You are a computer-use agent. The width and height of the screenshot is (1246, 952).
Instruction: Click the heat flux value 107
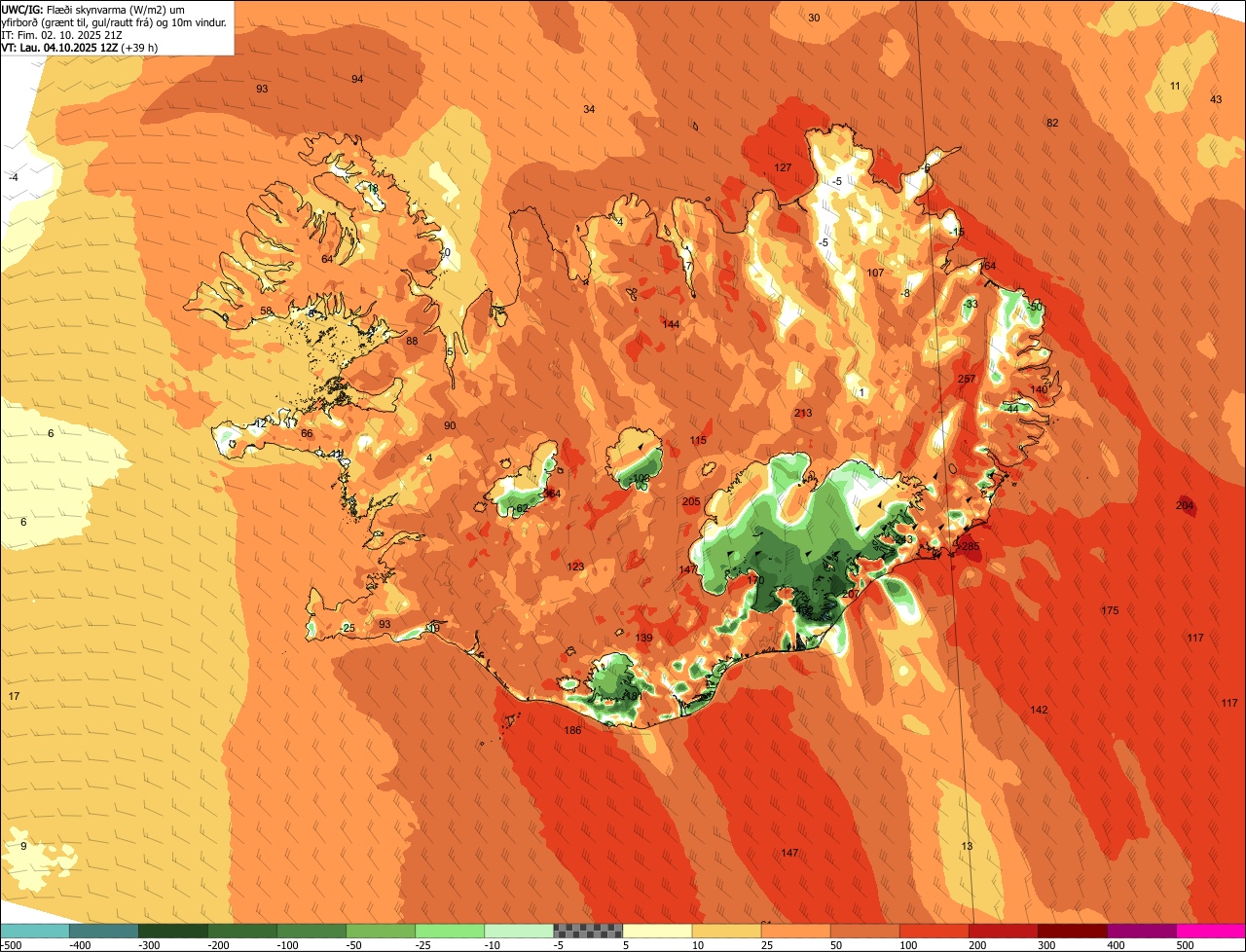click(x=875, y=273)
